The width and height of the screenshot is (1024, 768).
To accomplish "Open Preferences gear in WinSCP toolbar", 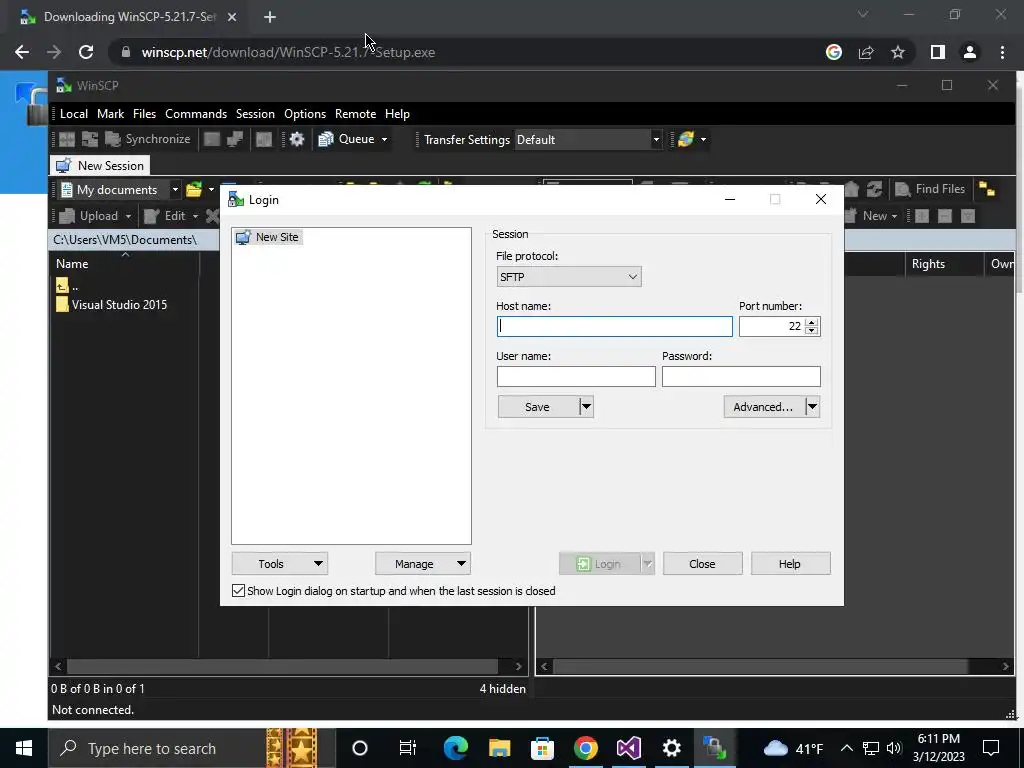I will coord(296,139).
